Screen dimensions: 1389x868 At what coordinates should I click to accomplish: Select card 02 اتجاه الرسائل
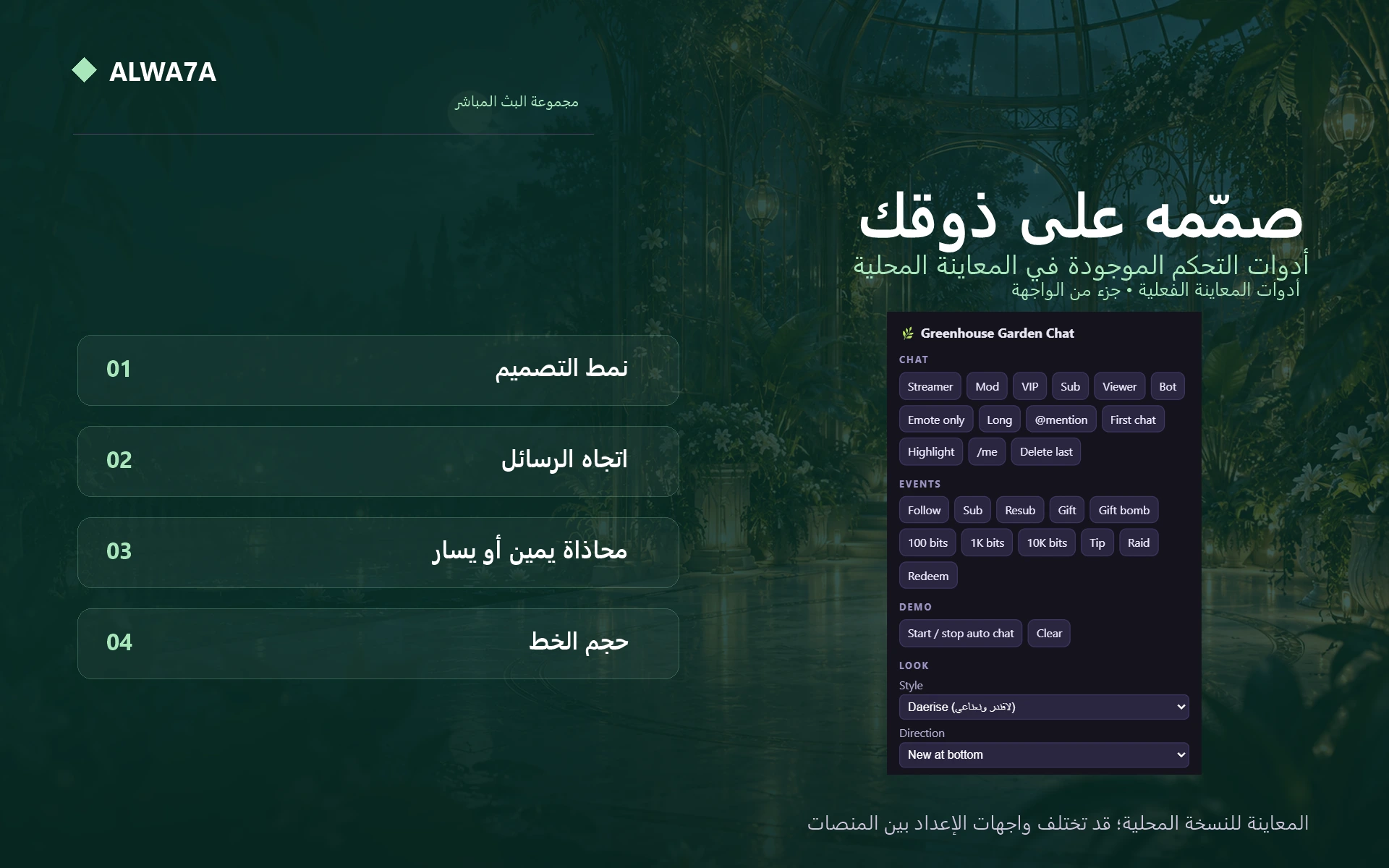[x=378, y=461]
